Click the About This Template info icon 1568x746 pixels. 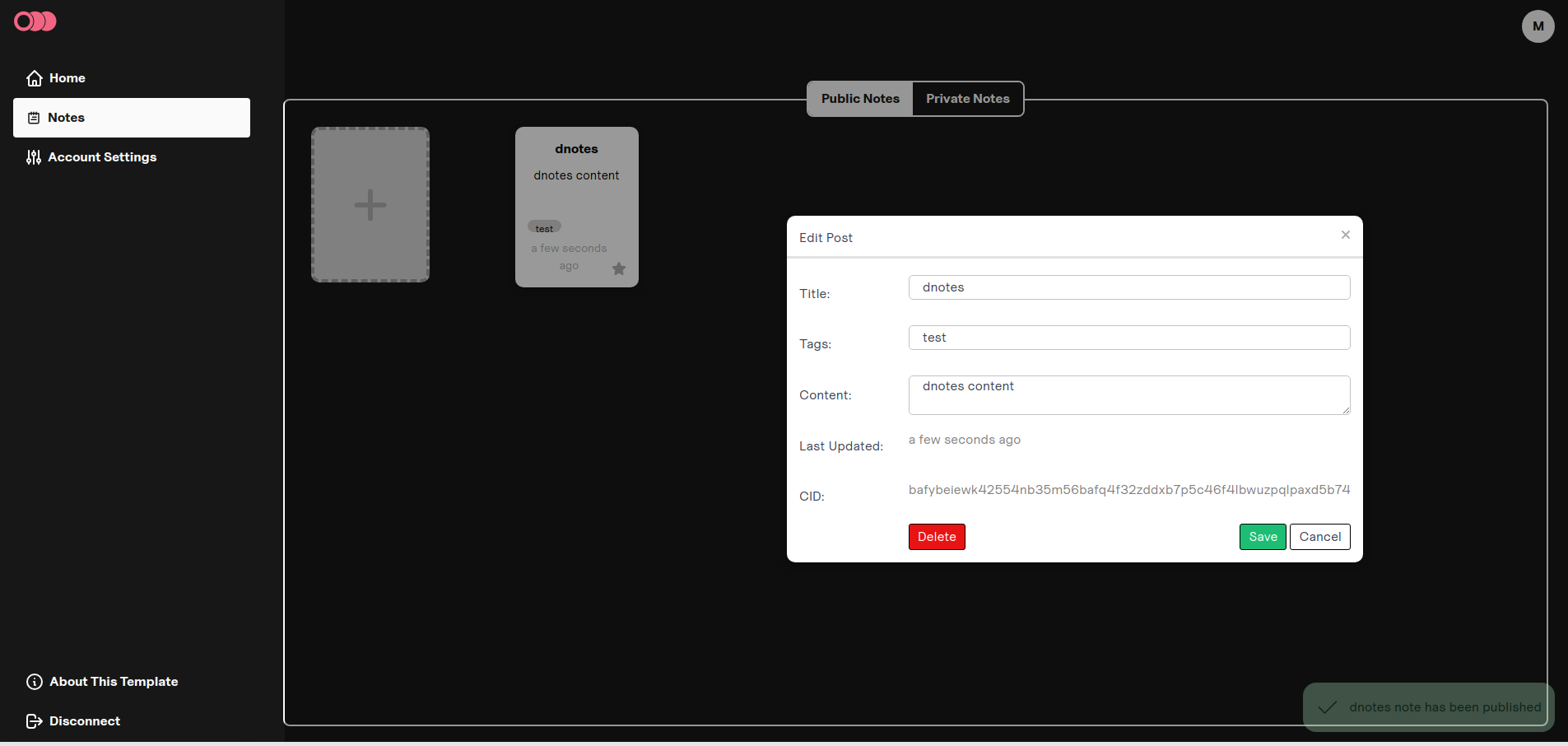click(35, 682)
